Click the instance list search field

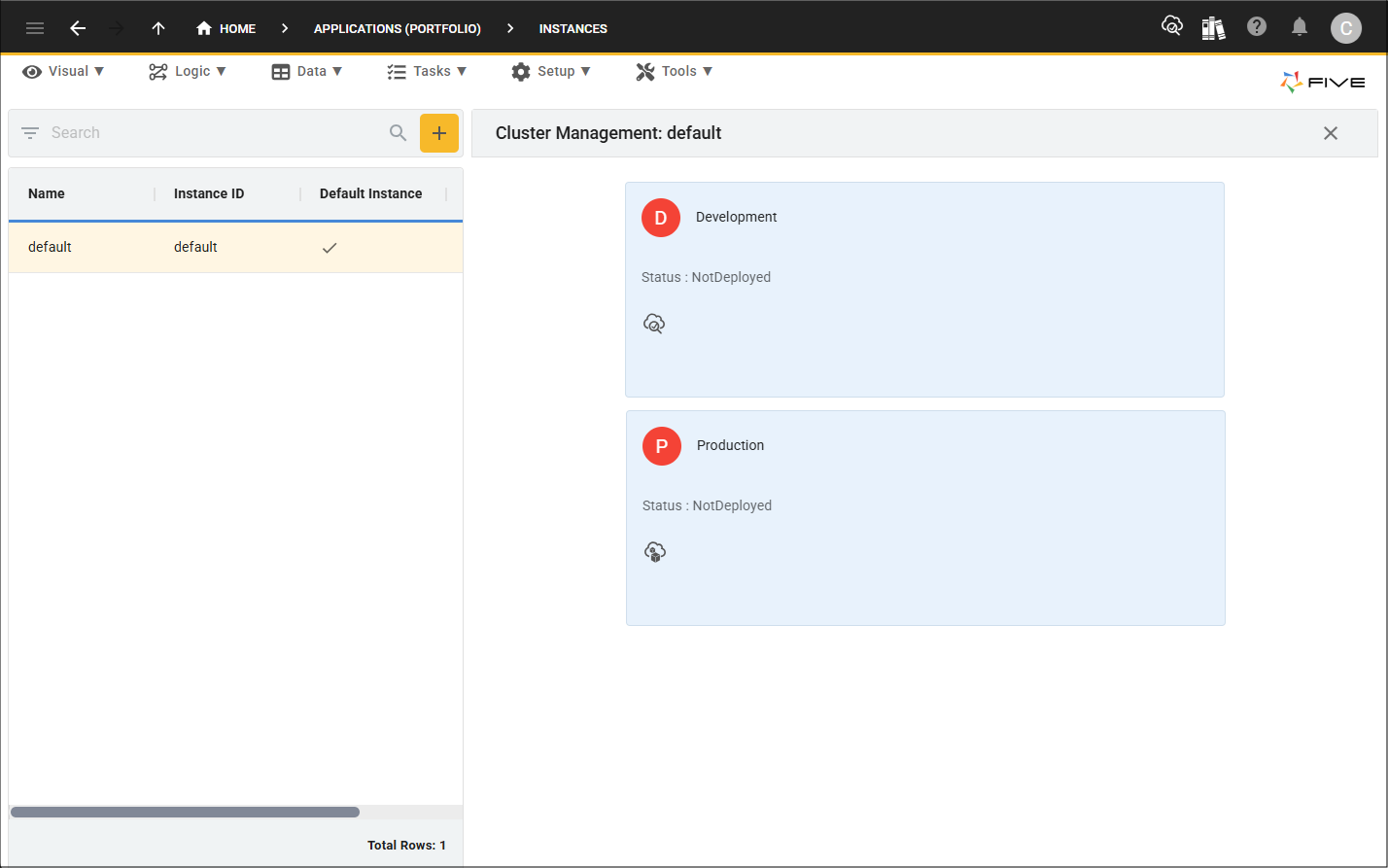[x=214, y=132]
